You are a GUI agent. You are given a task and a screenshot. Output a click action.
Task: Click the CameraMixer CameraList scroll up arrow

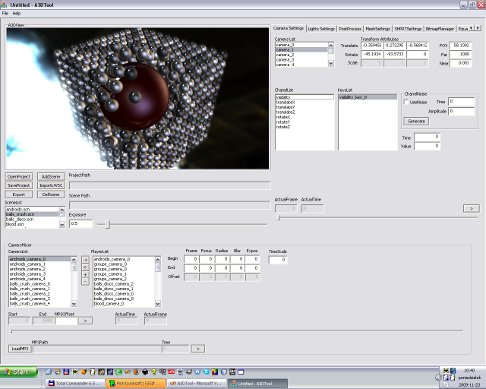point(74,259)
